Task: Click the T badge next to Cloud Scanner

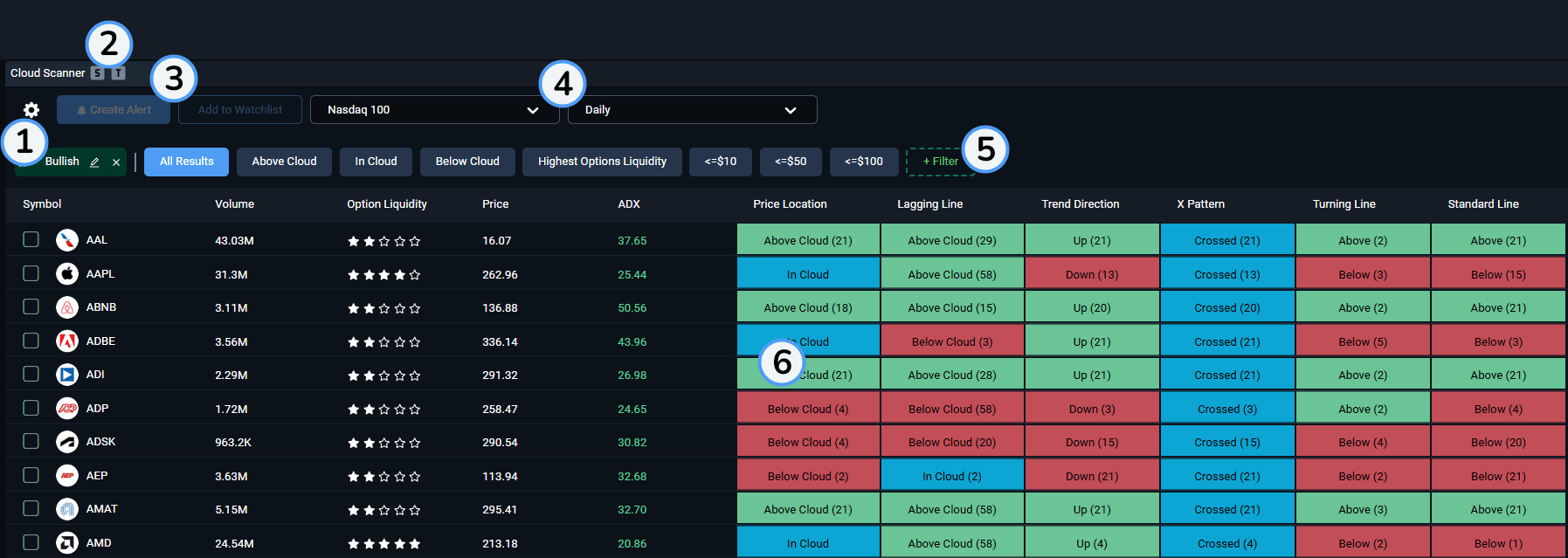Action: [119, 73]
